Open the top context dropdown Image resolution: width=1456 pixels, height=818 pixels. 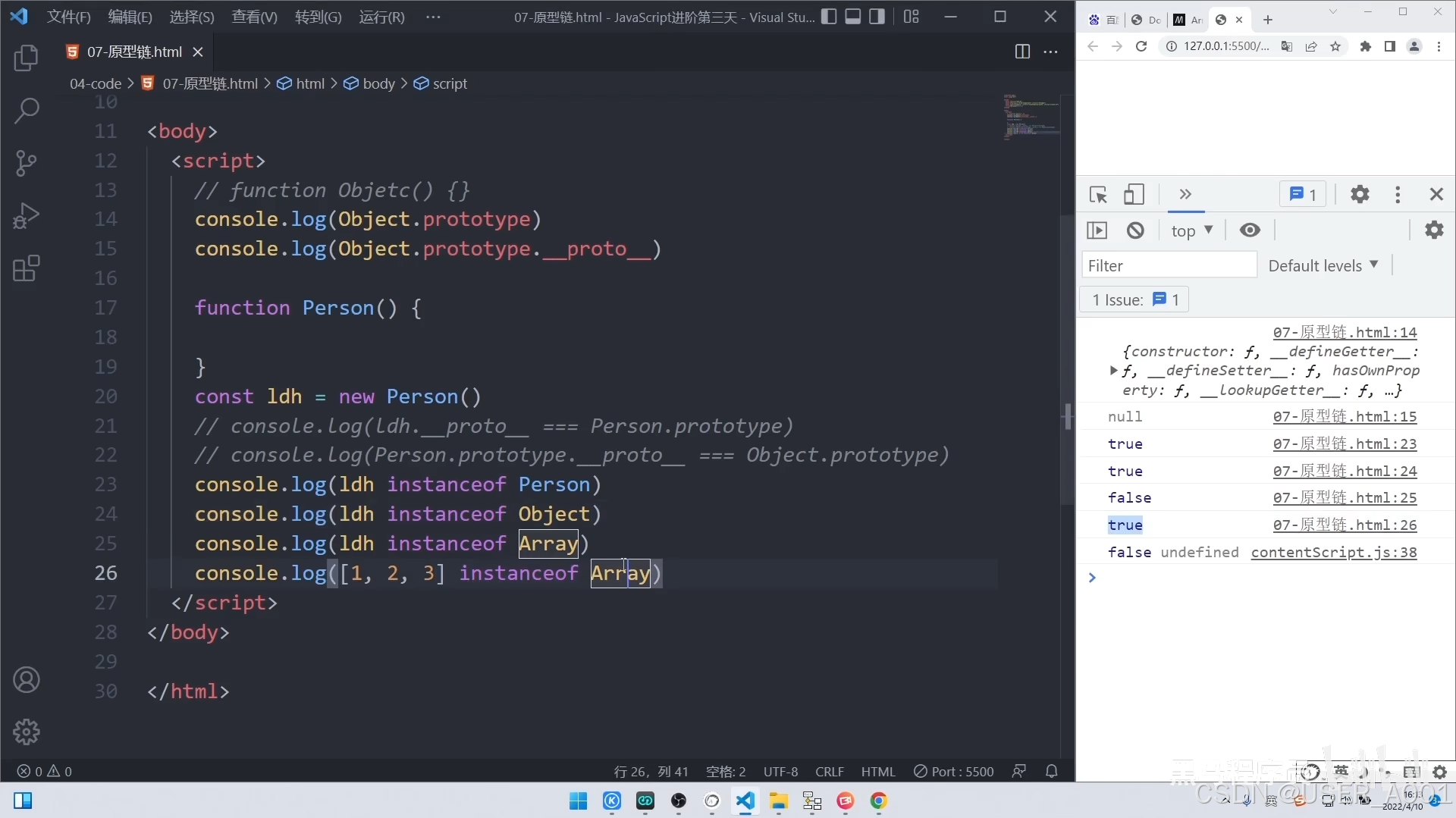pos(1192,230)
